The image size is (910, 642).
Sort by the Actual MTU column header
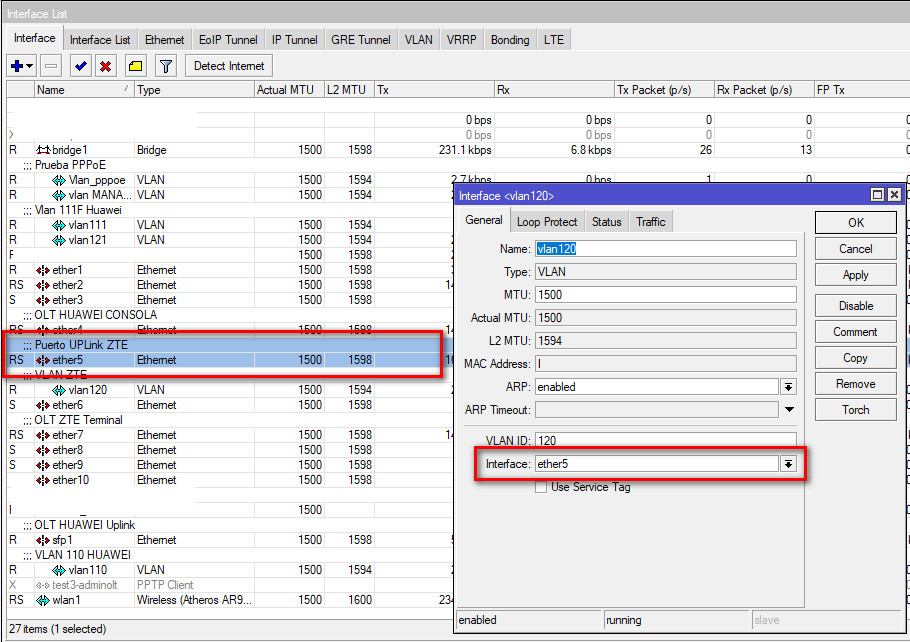[288, 90]
